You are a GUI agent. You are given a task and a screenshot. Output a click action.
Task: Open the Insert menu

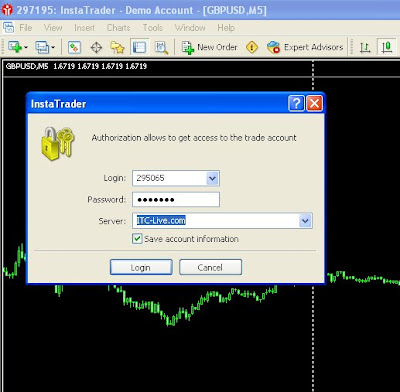(x=84, y=28)
